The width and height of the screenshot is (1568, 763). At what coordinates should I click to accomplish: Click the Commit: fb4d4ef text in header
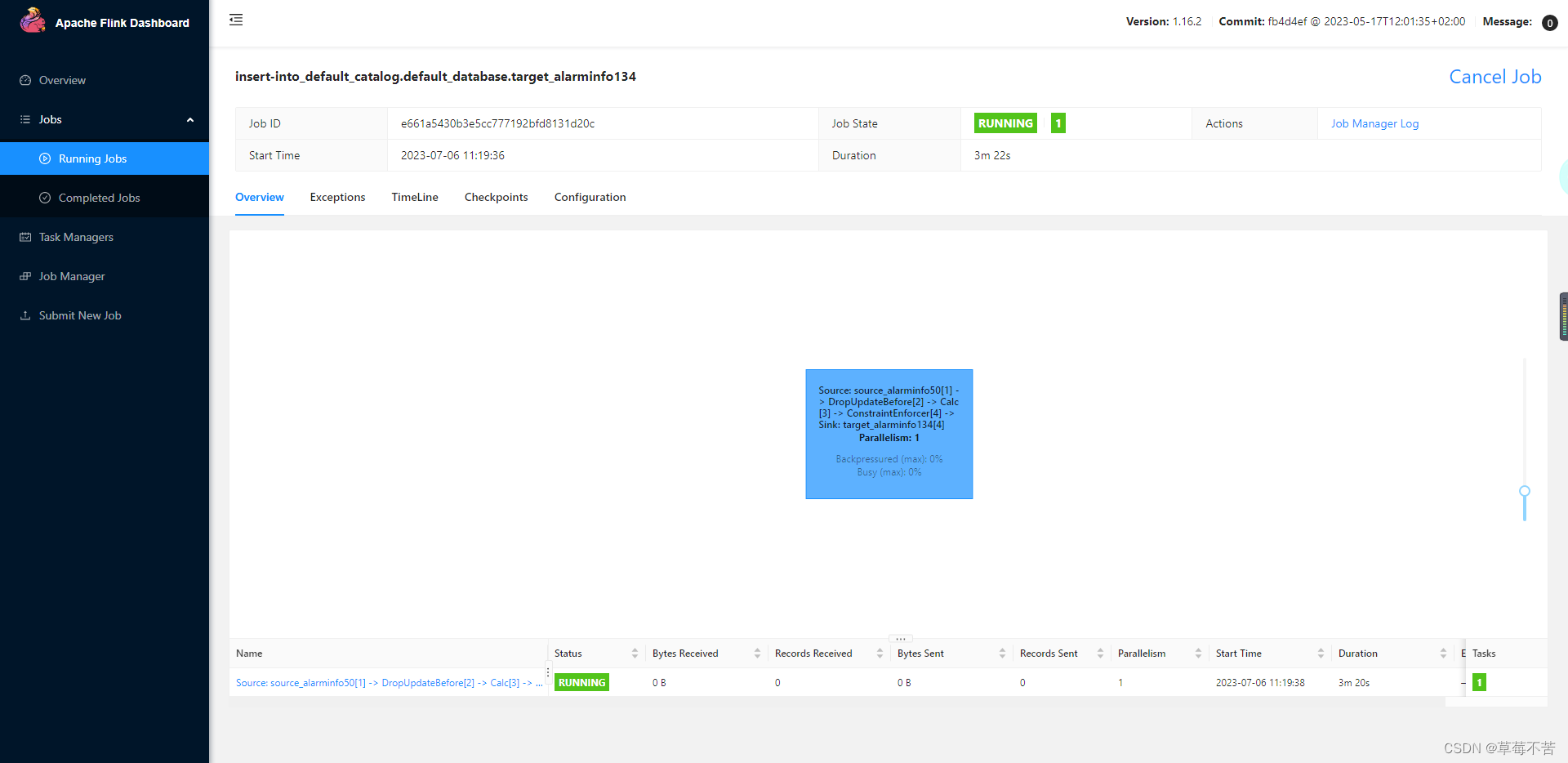(1342, 22)
